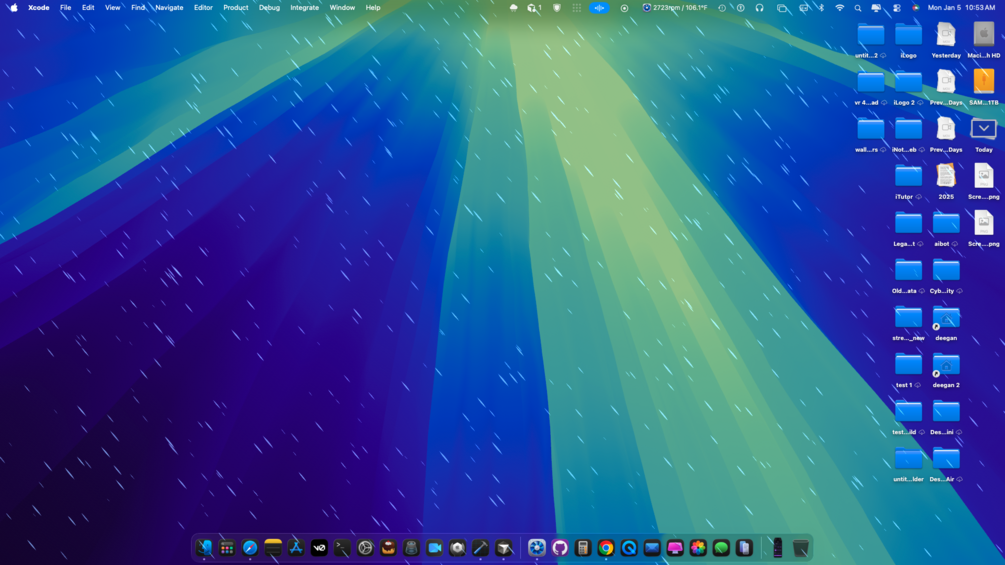
Task: Launch Calculator from the Dock
Action: pos(583,548)
